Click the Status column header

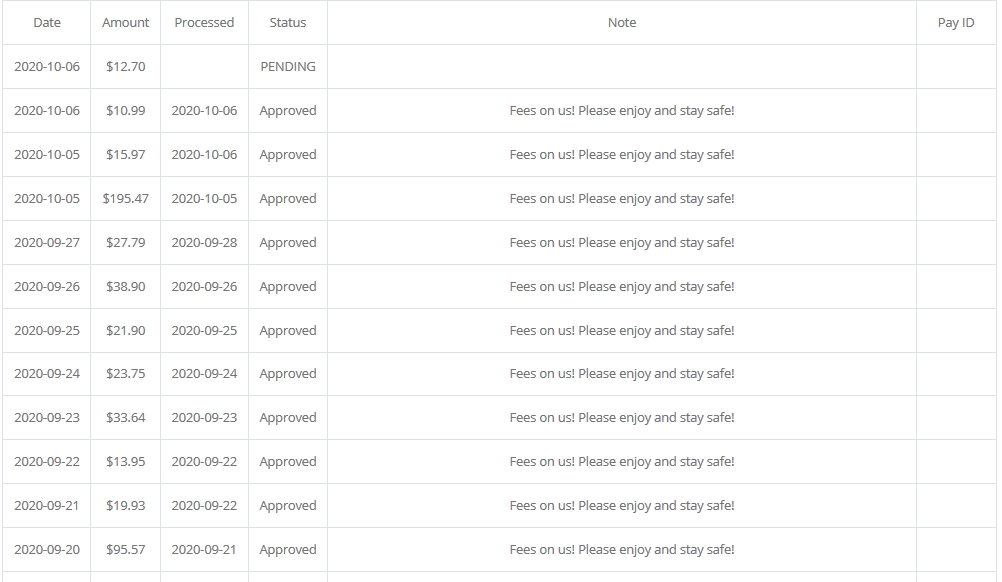coord(288,23)
